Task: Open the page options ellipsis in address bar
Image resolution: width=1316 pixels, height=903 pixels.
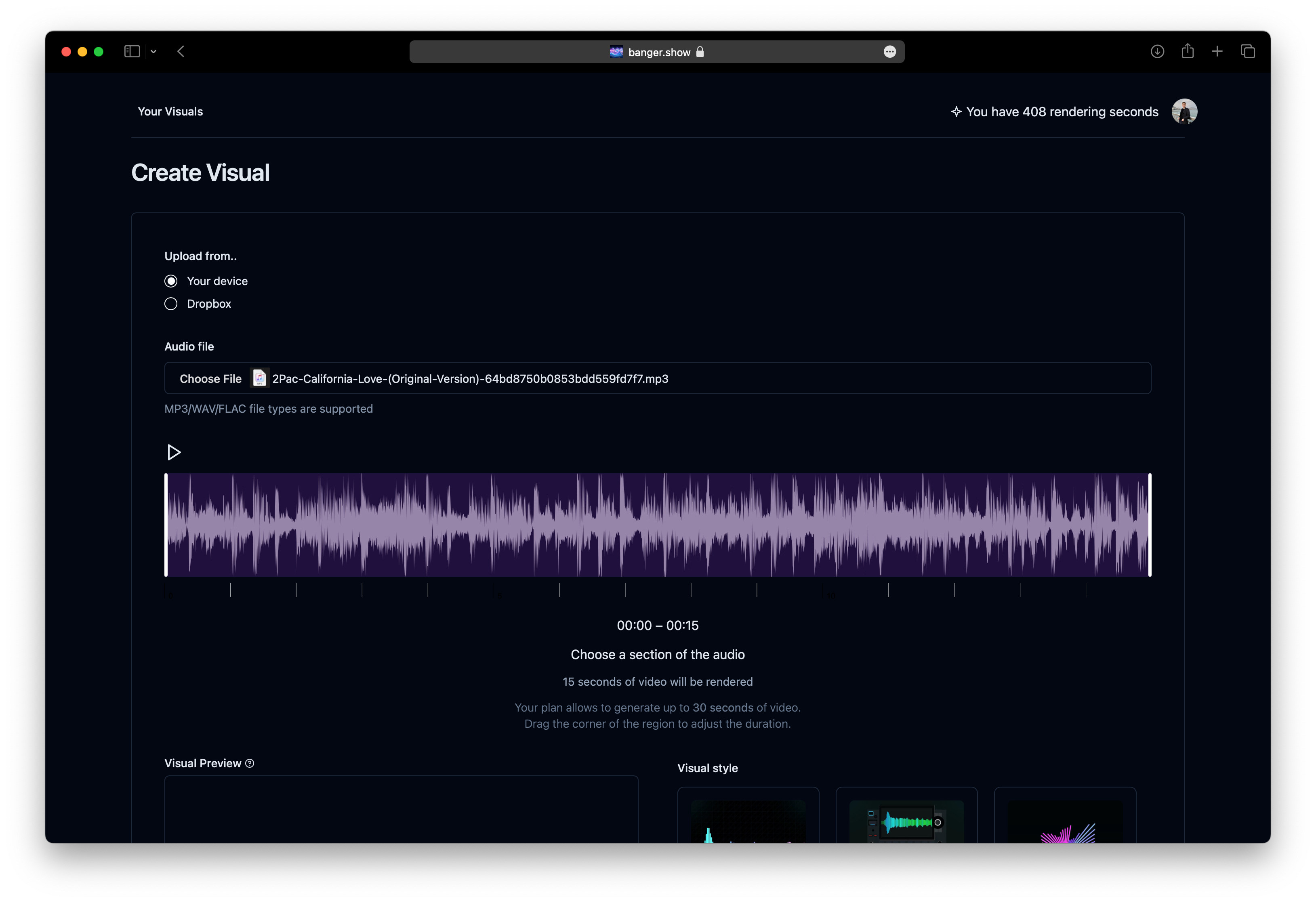Action: click(x=889, y=52)
